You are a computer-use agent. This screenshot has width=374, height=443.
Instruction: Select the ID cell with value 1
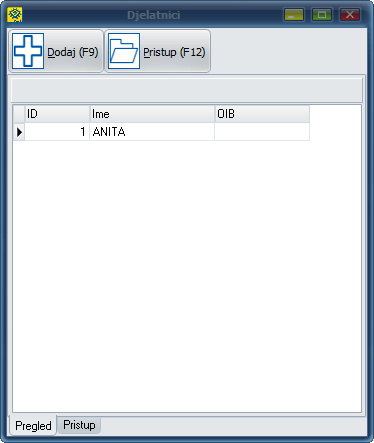coord(57,132)
